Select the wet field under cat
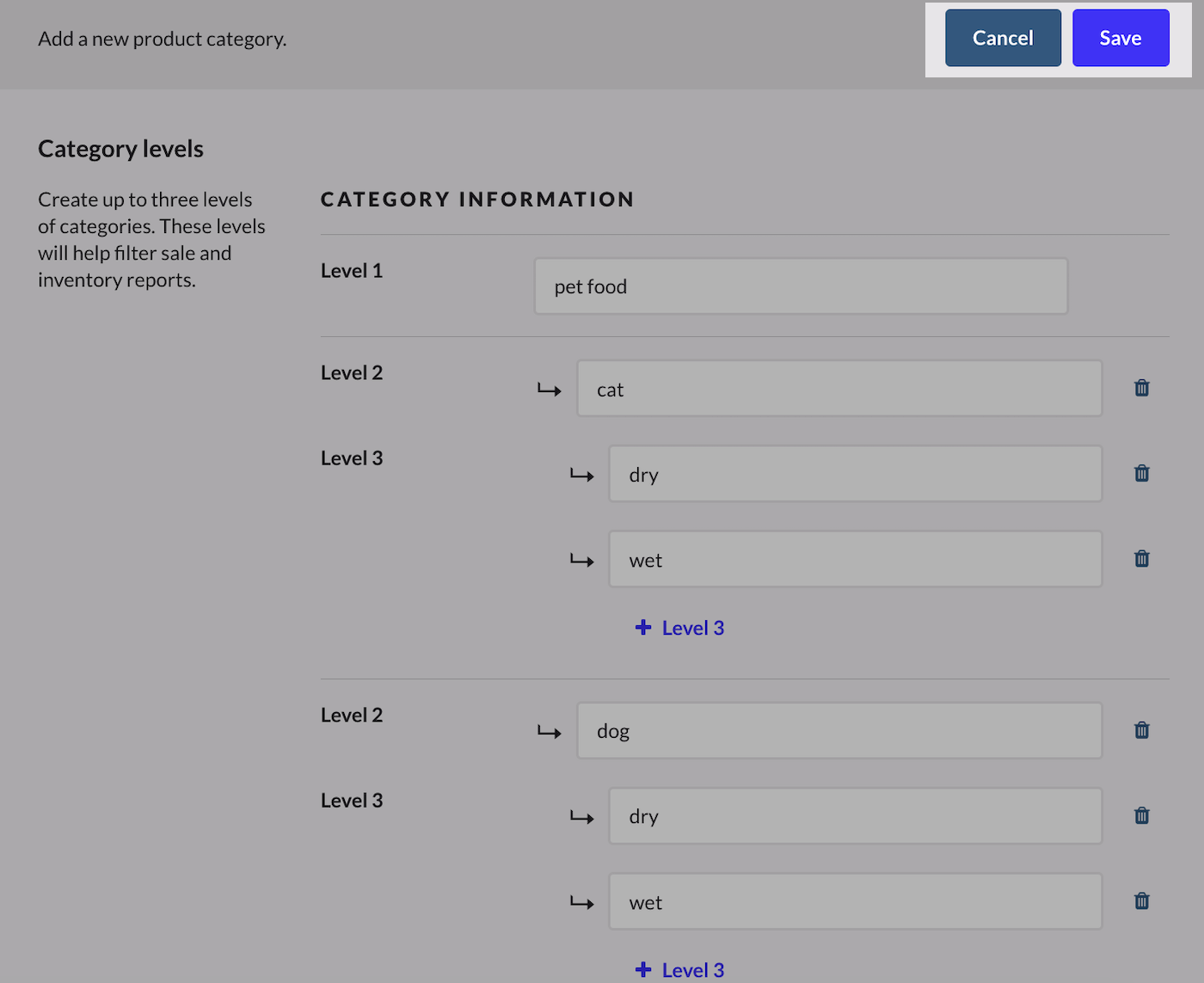Screen dimensions: 1204x983 [856, 560]
